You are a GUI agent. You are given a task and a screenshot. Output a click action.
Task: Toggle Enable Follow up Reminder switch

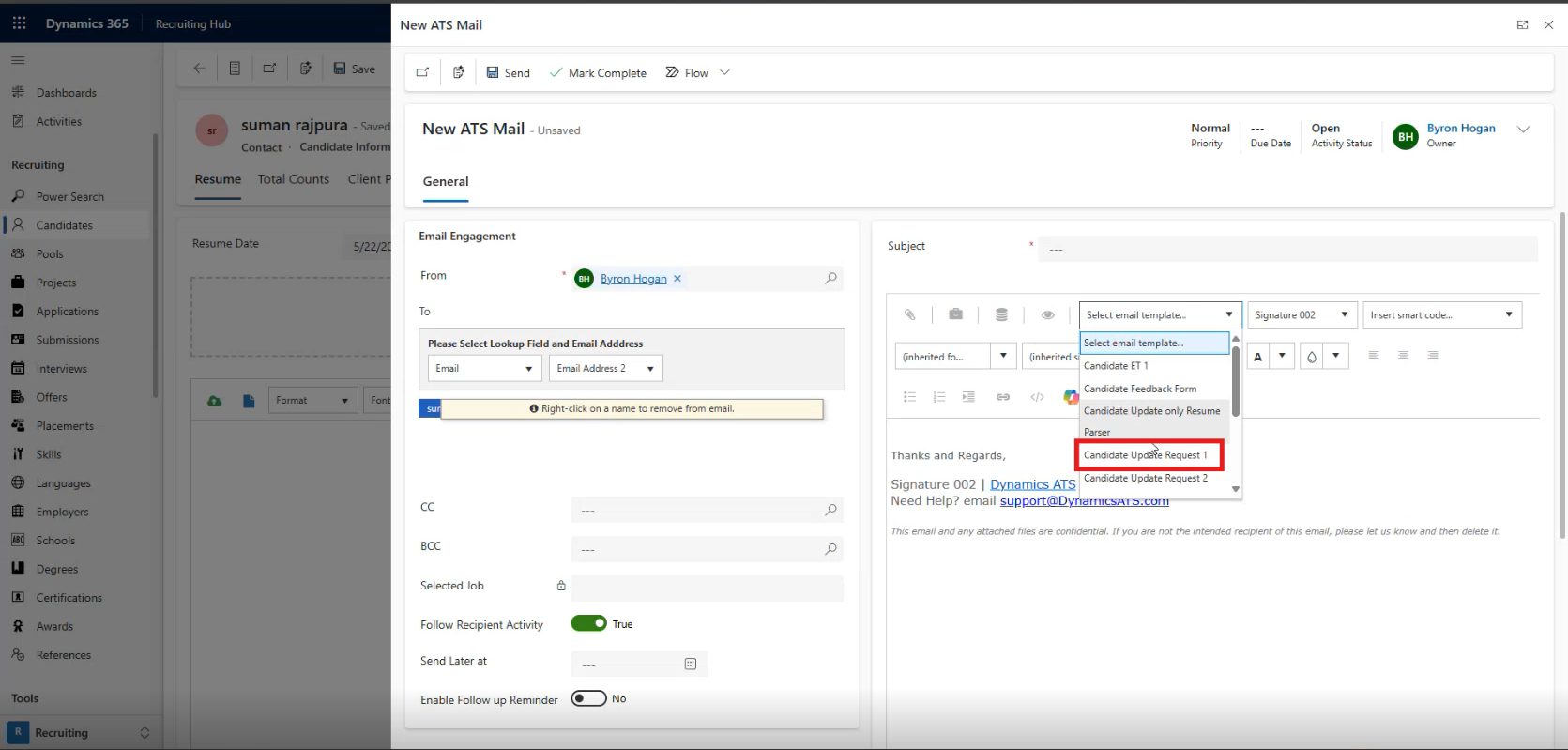tap(588, 698)
